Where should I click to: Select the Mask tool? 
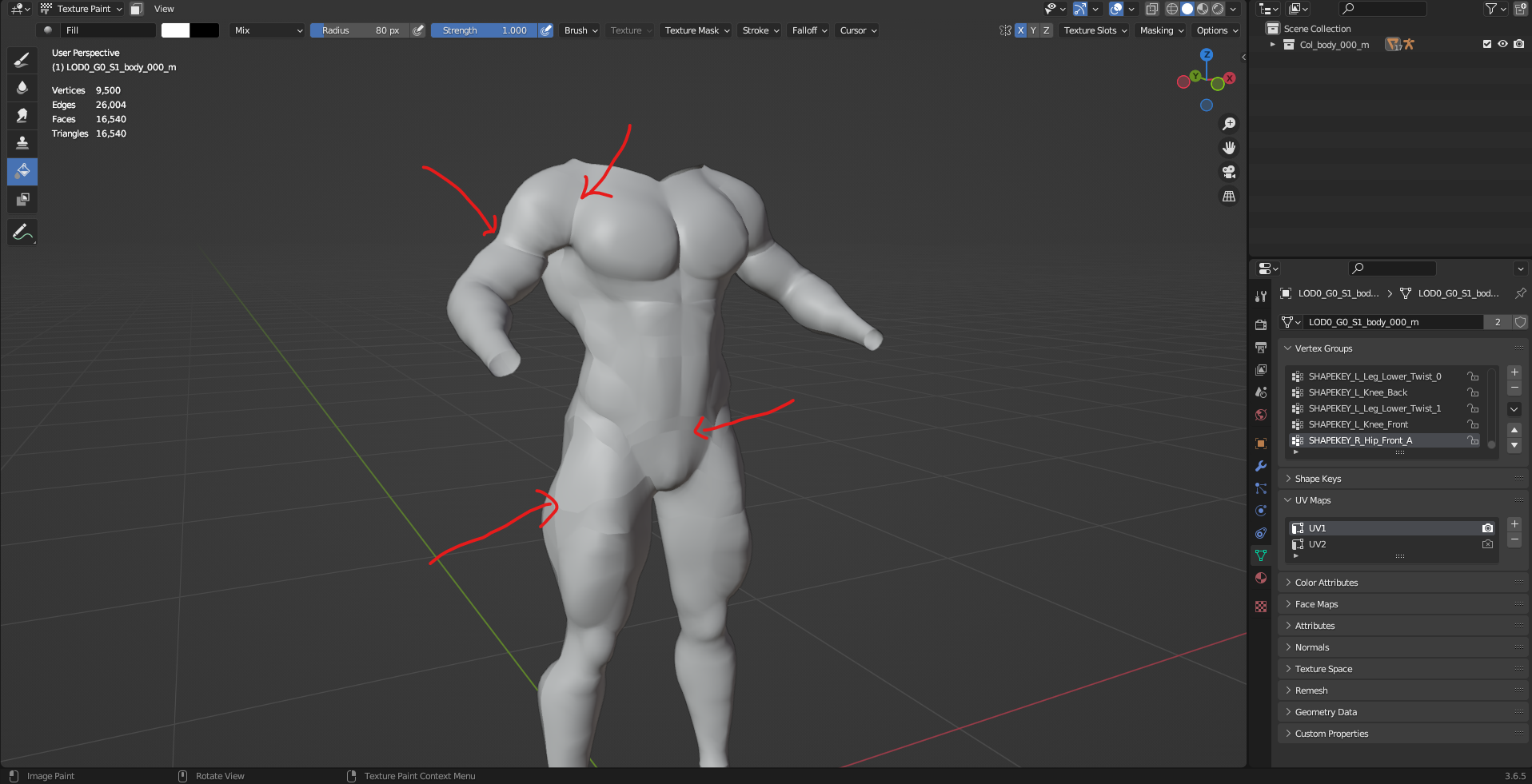coord(22,199)
